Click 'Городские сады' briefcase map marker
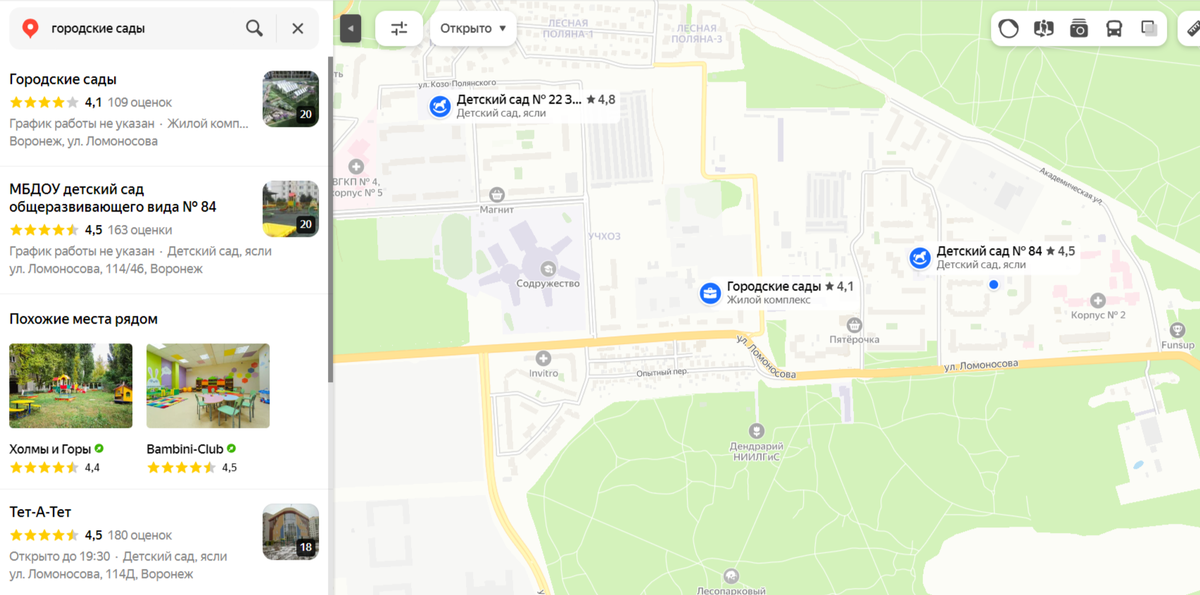 (x=710, y=293)
